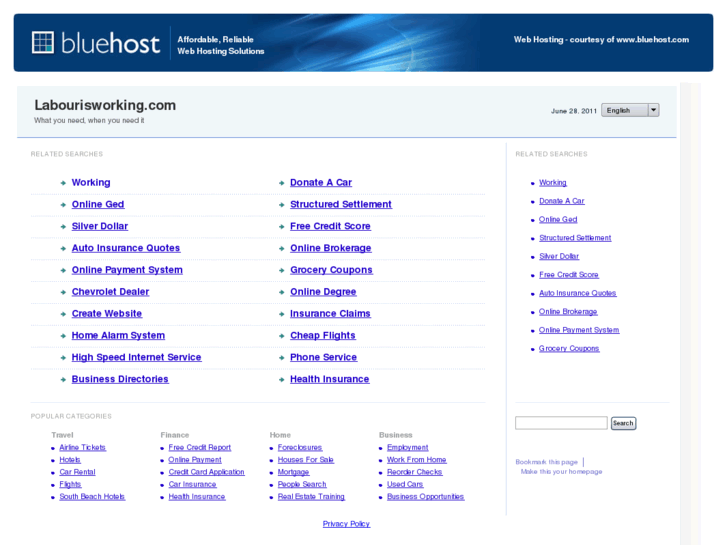Click Bookmark this page link
727x545 pixels.
coord(547,462)
